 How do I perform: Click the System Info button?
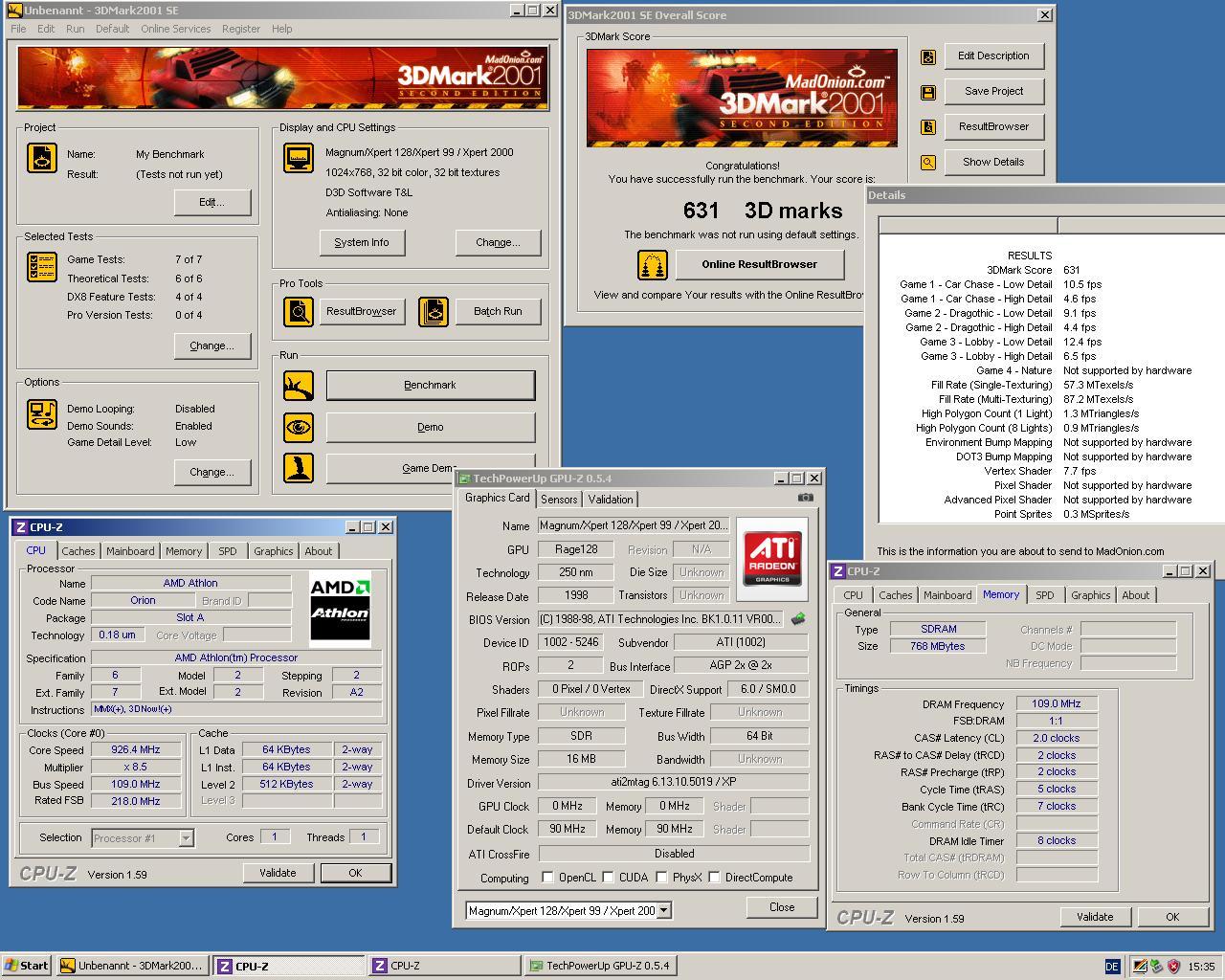362,243
